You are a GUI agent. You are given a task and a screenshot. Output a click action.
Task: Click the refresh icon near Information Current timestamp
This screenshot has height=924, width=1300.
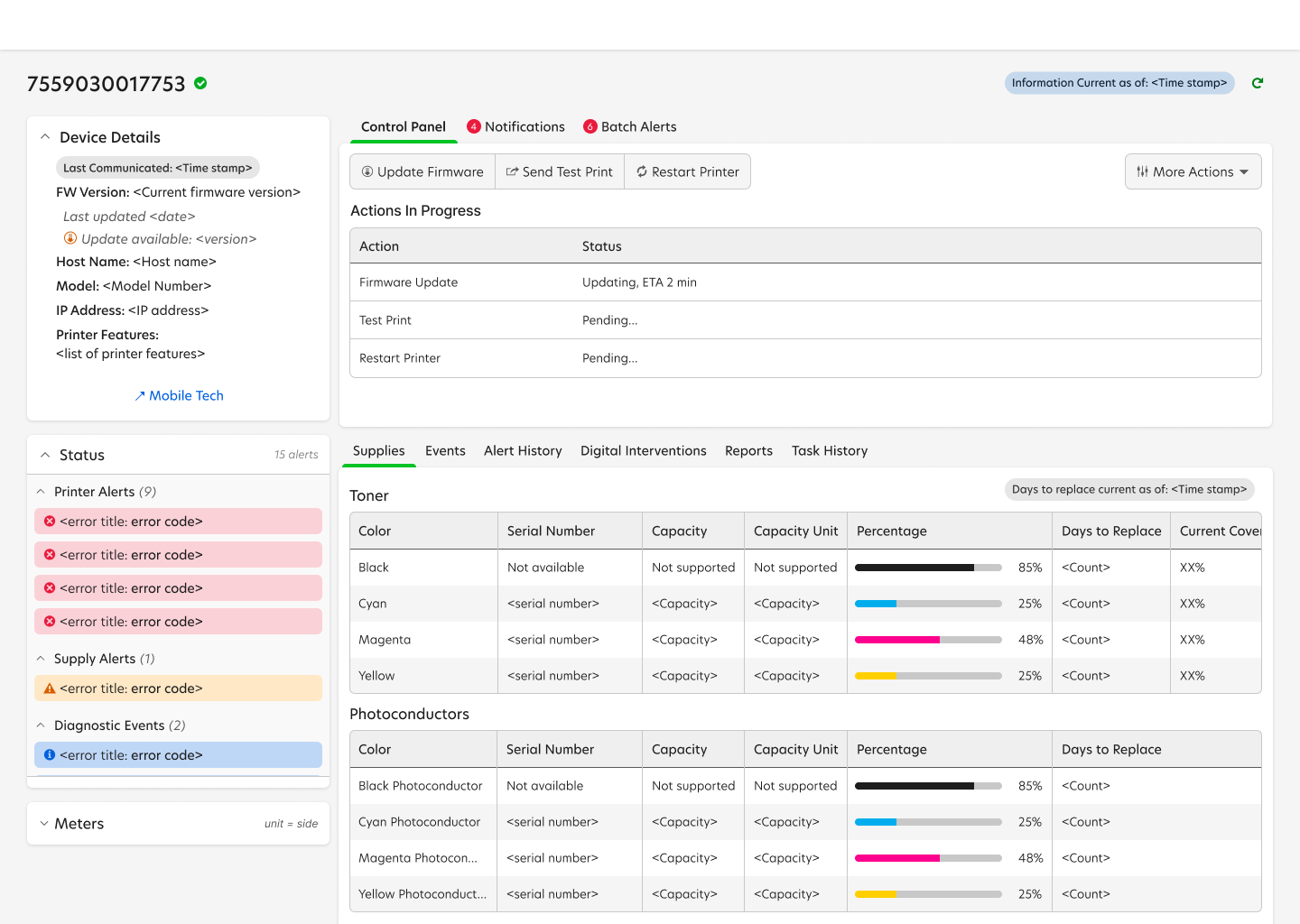pyautogui.click(x=1258, y=82)
